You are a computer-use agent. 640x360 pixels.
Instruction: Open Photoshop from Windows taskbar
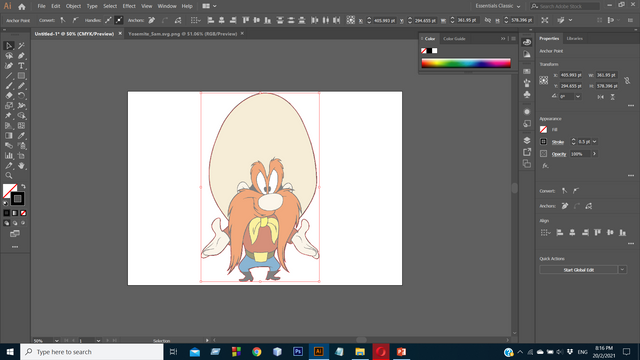pyautogui.click(x=298, y=351)
